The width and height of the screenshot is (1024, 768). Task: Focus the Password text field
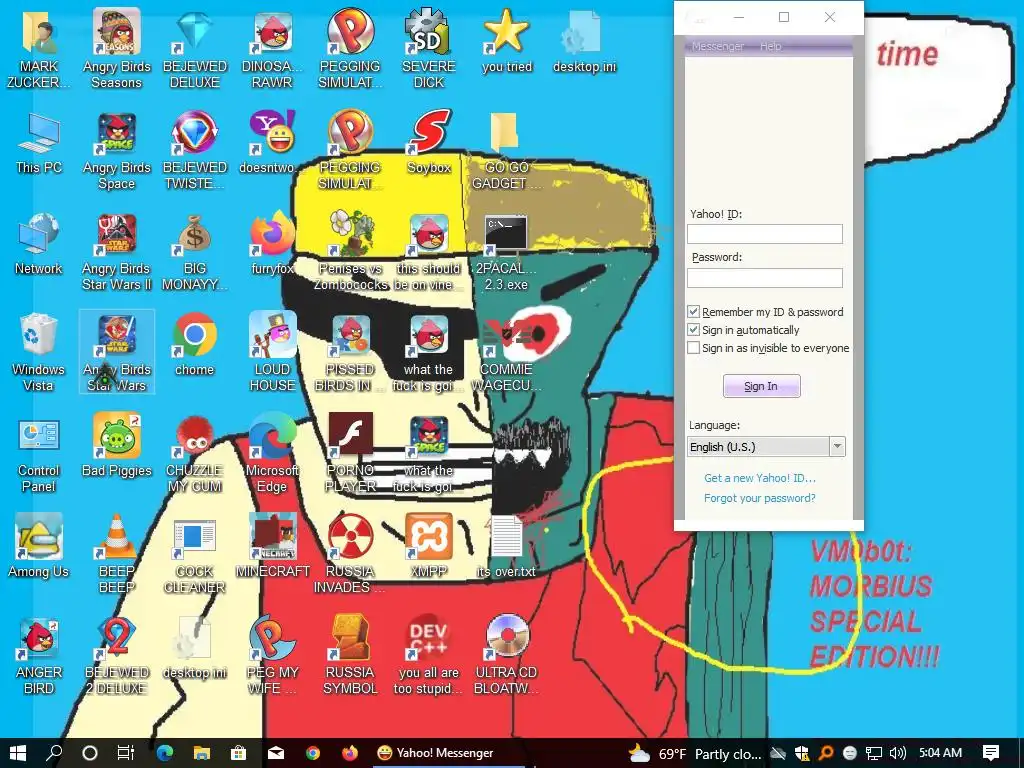tap(765, 278)
